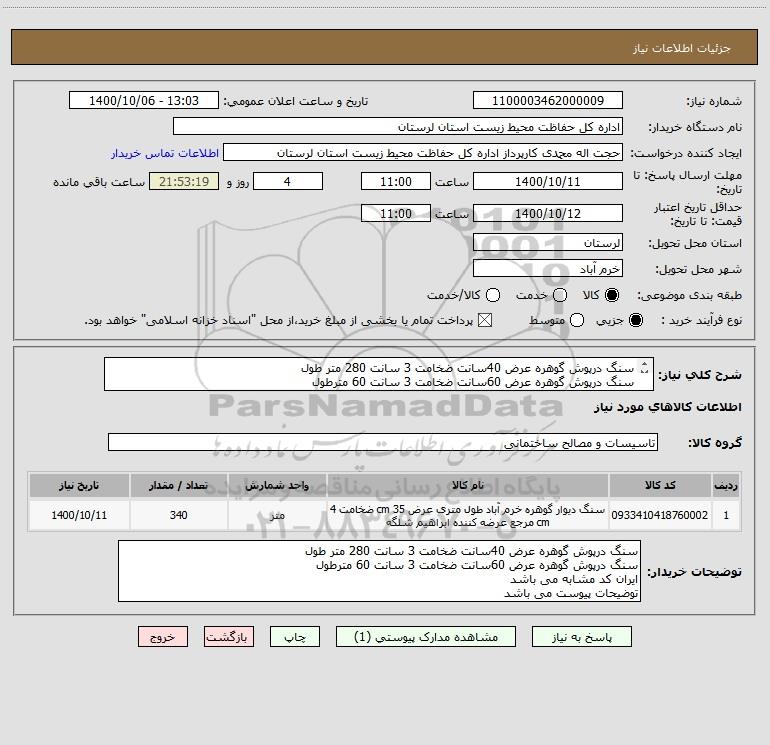Screen dimensions: 770x745
Task: Click the پاسخ به نیاز button
Action: 581,636
